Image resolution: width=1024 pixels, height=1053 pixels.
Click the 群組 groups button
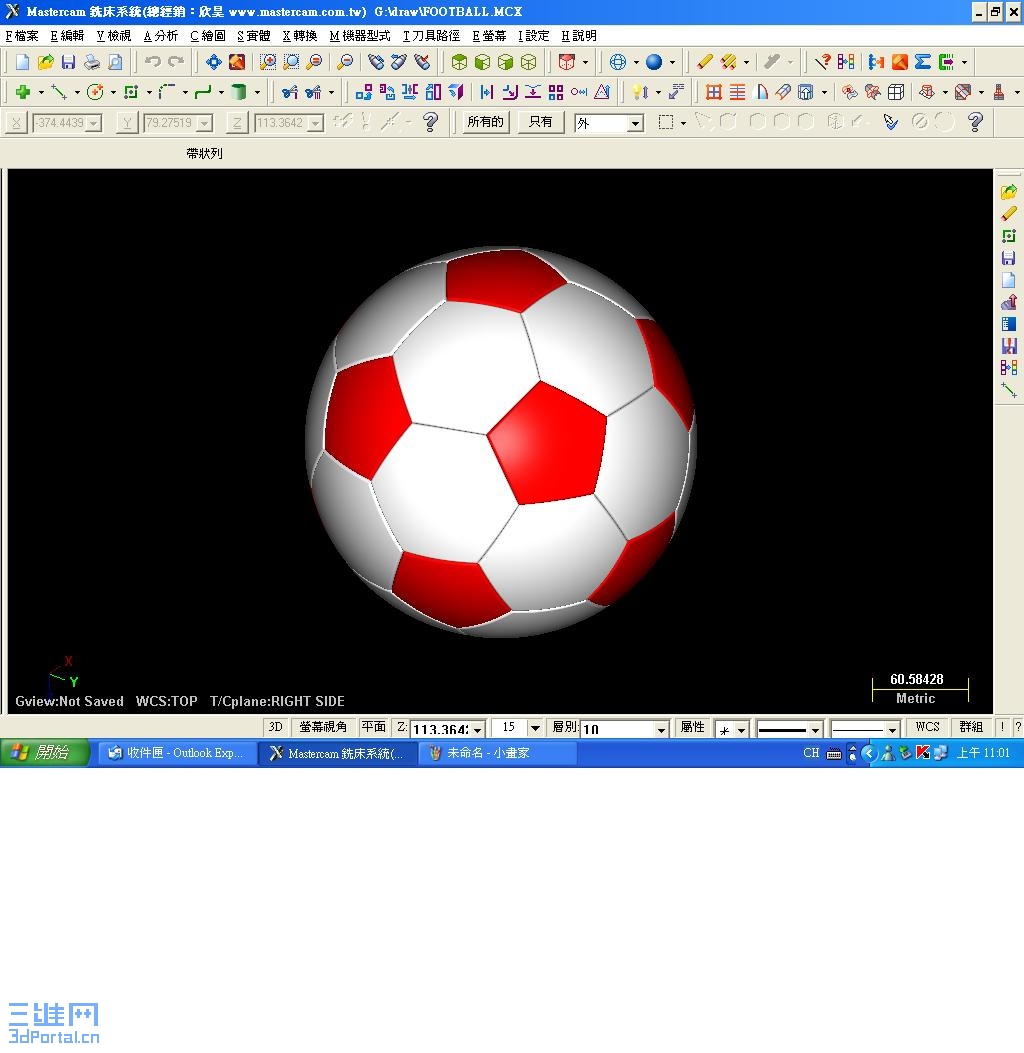click(970, 727)
